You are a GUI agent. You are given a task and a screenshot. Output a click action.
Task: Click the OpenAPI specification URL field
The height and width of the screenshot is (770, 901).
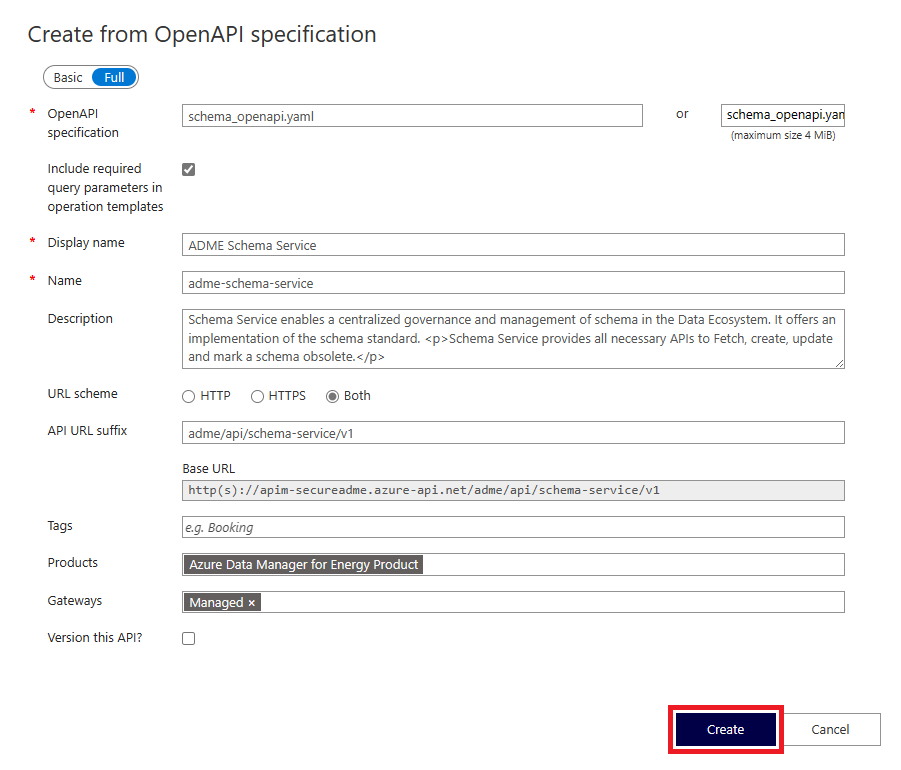[412, 115]
